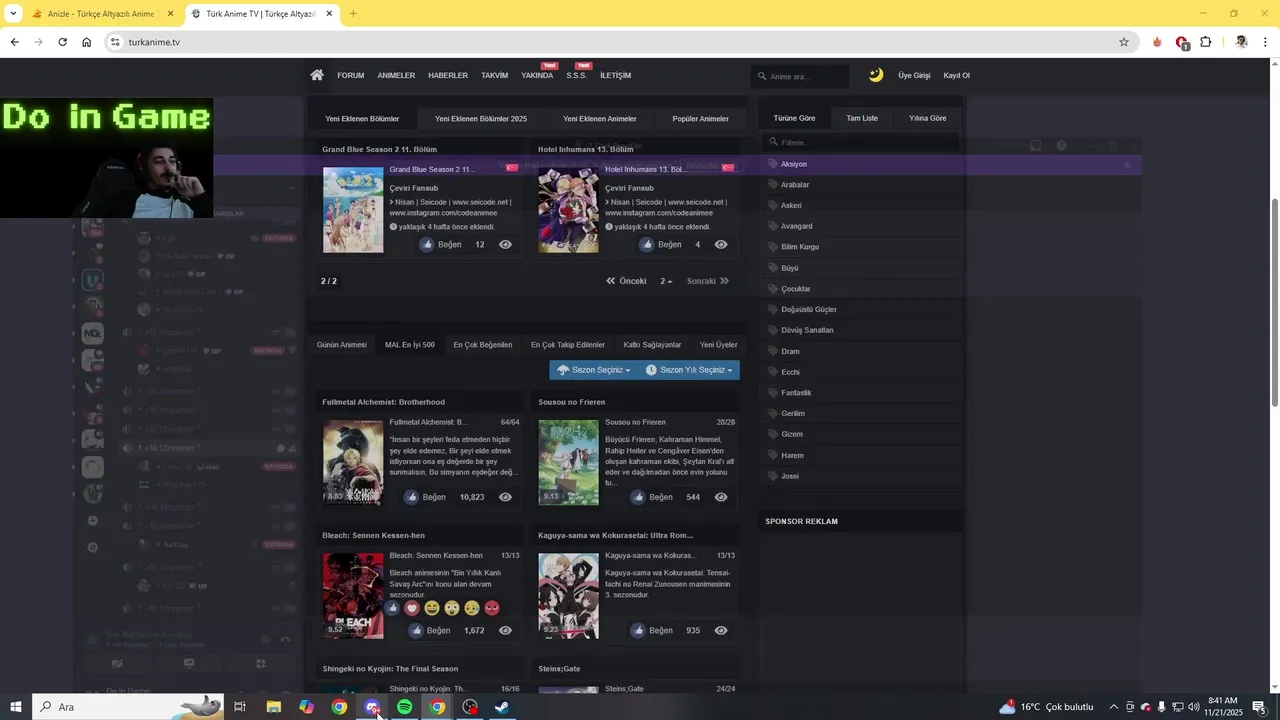This screenshot has height=720, width=1280.
Task: Switch to MAL En İyi 500 tab
Action: coord(410,345)
